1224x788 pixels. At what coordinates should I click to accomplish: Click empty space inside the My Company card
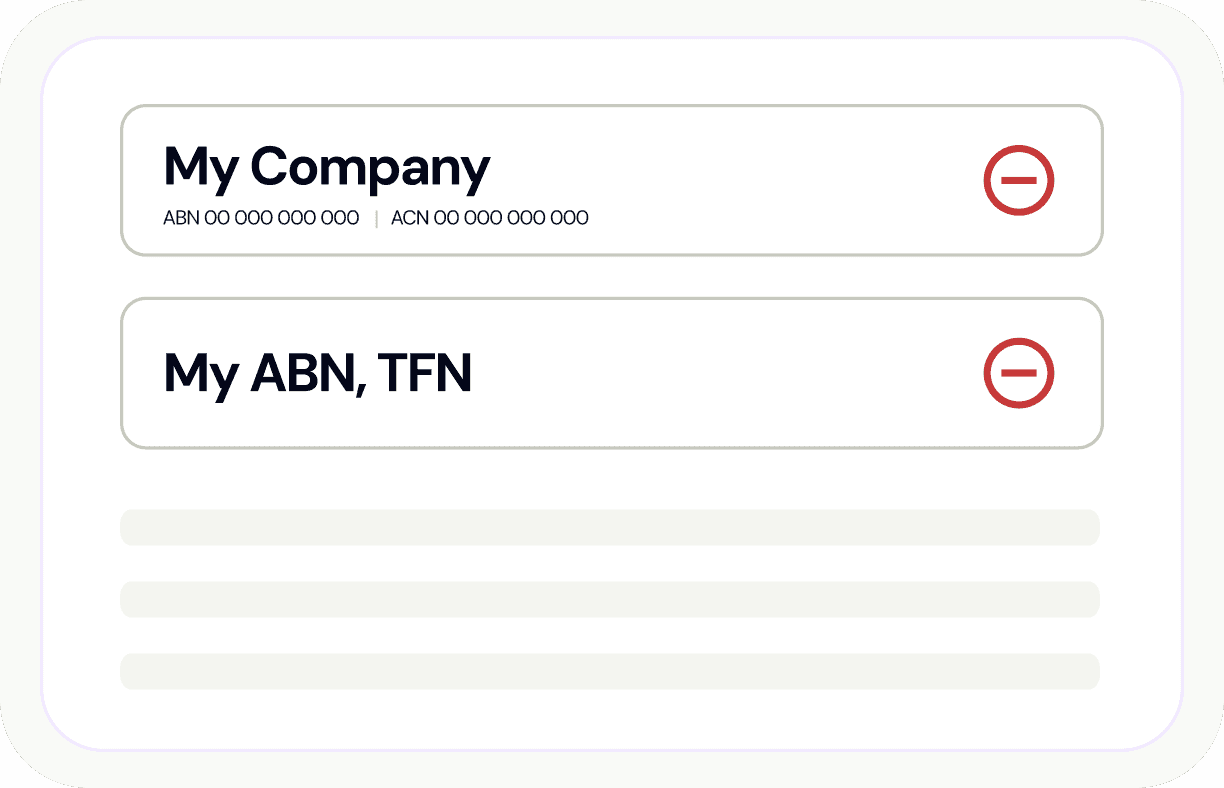coord(750,180)
